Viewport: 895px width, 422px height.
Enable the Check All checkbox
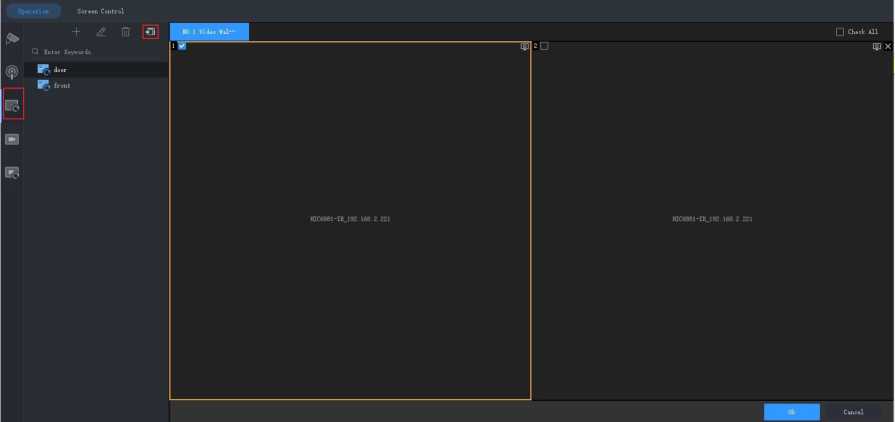(x=840, y=32)
